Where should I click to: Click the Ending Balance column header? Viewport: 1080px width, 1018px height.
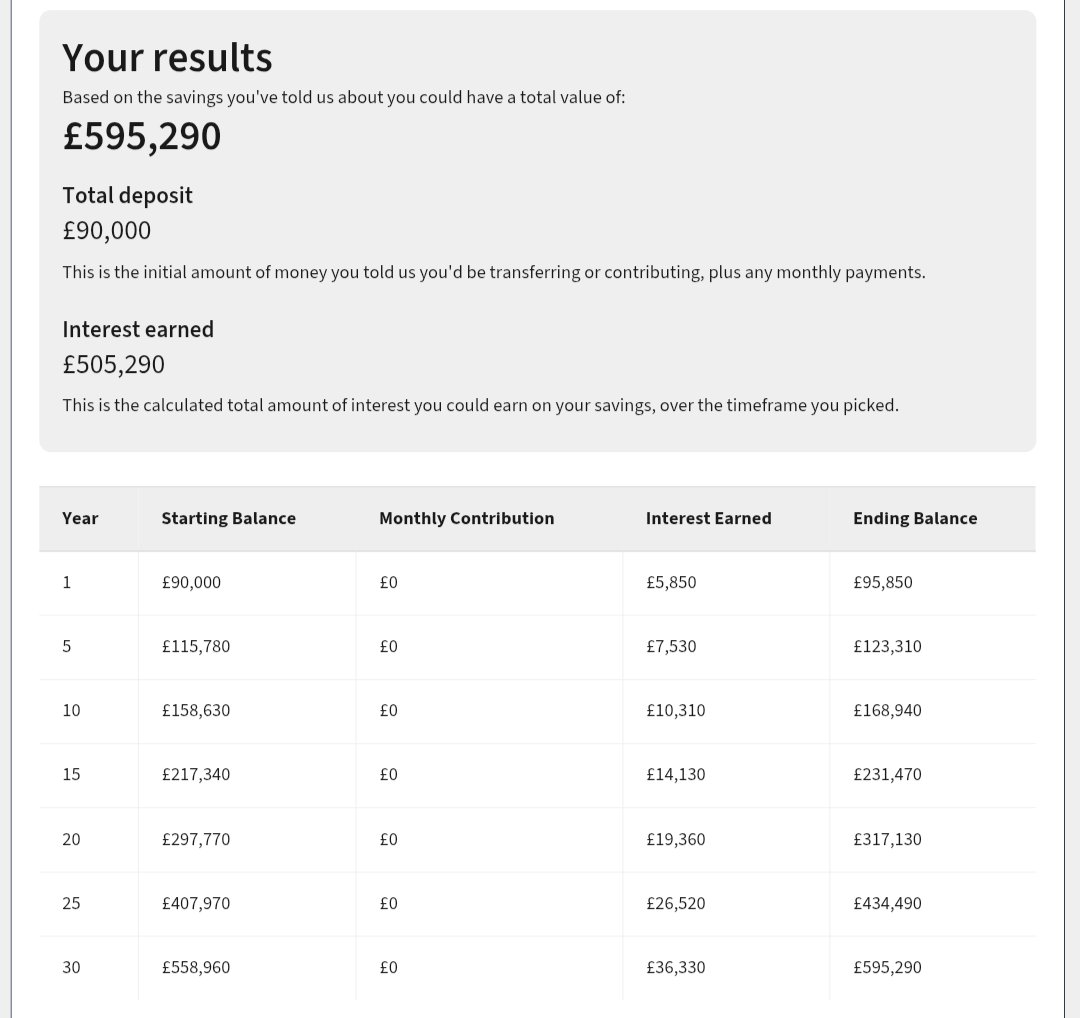(x=915, y=519)
